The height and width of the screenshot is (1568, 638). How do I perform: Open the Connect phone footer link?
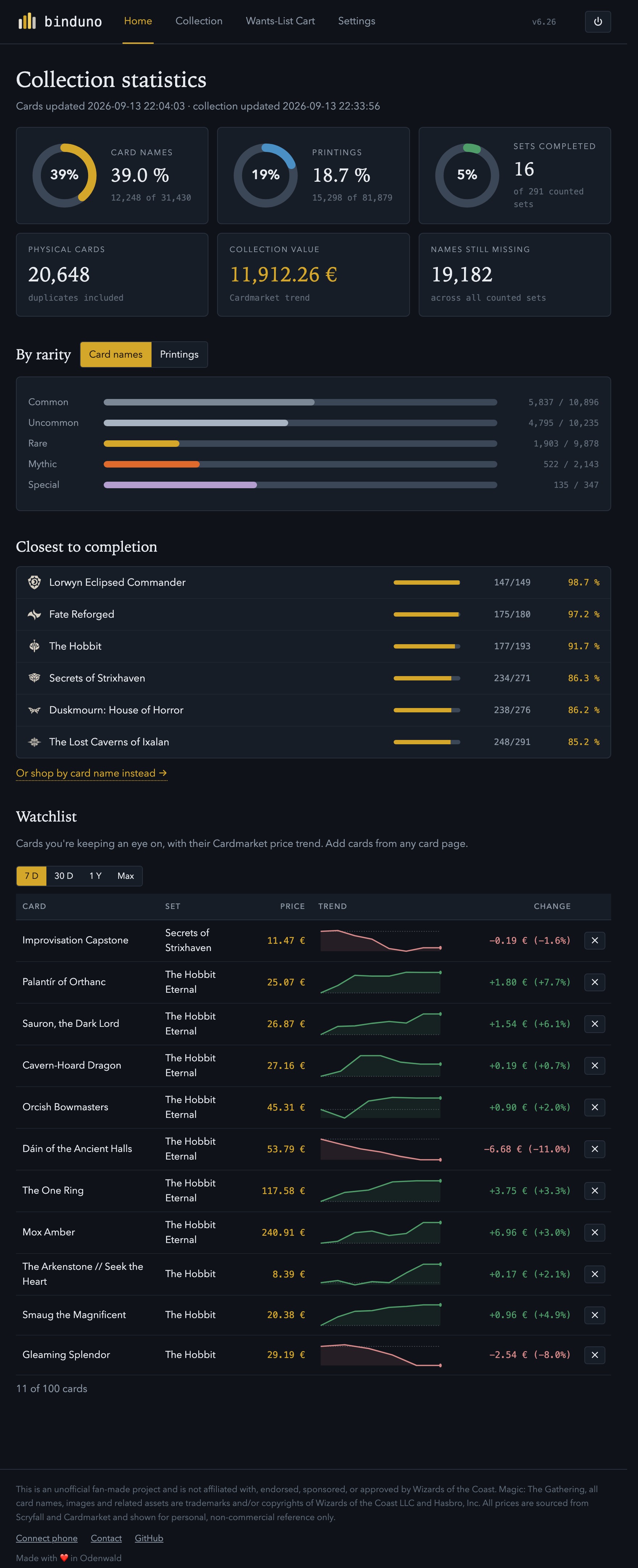pos(47,1538)
